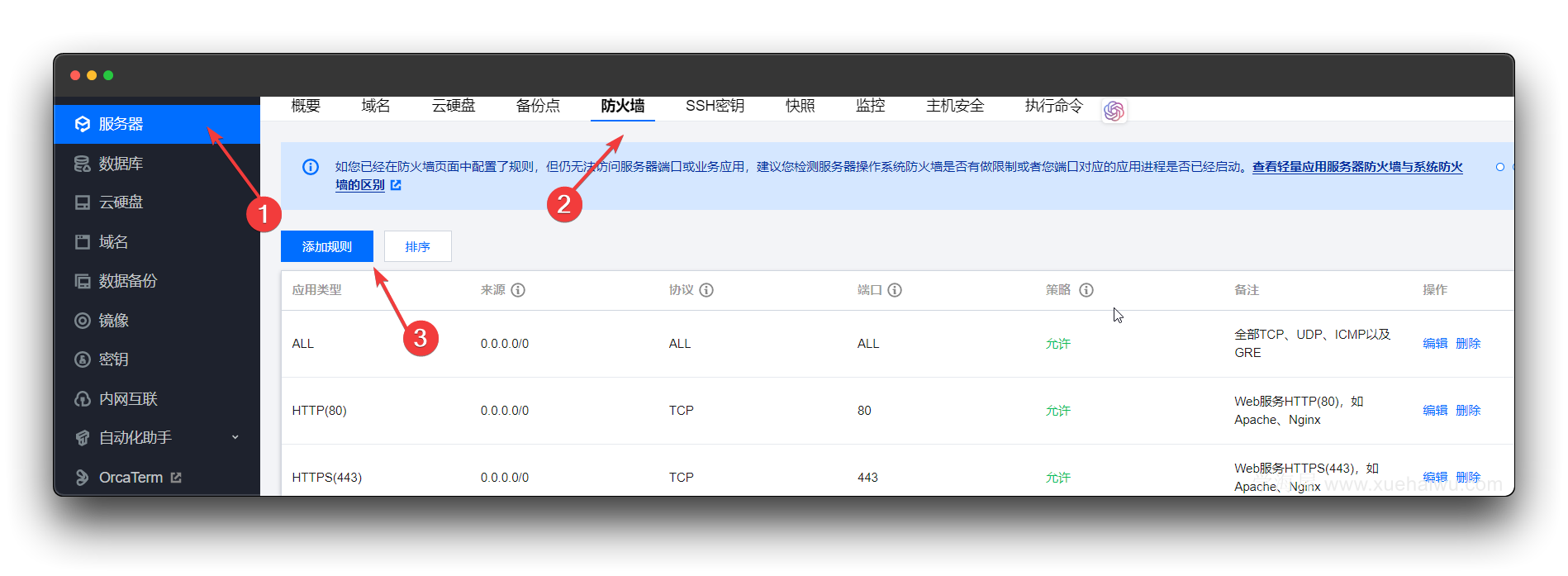Screen dimensions: 1568x576
Task: Select 数据备份 in the sidebar
Action: click(157, 281)
